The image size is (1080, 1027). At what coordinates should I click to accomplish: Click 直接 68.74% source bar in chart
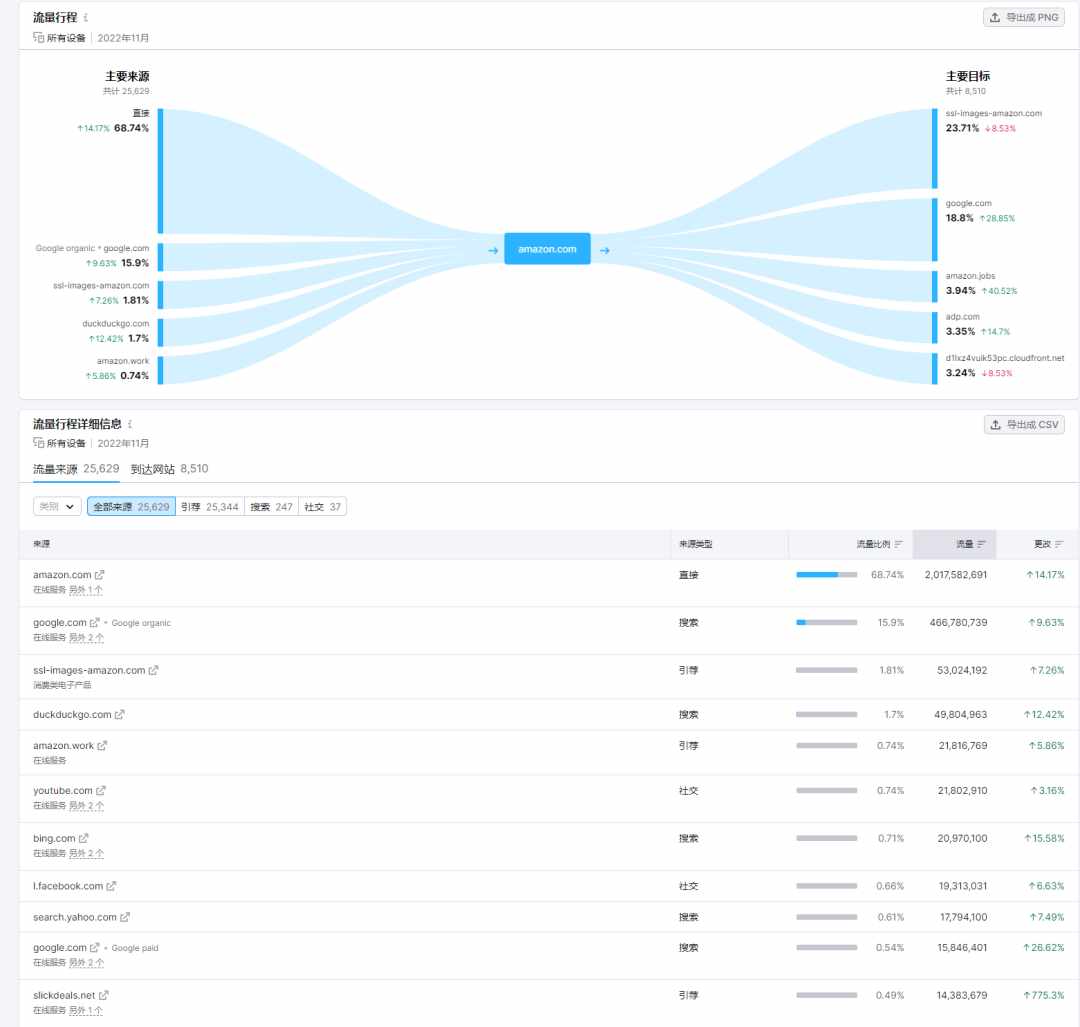(160, 171)
